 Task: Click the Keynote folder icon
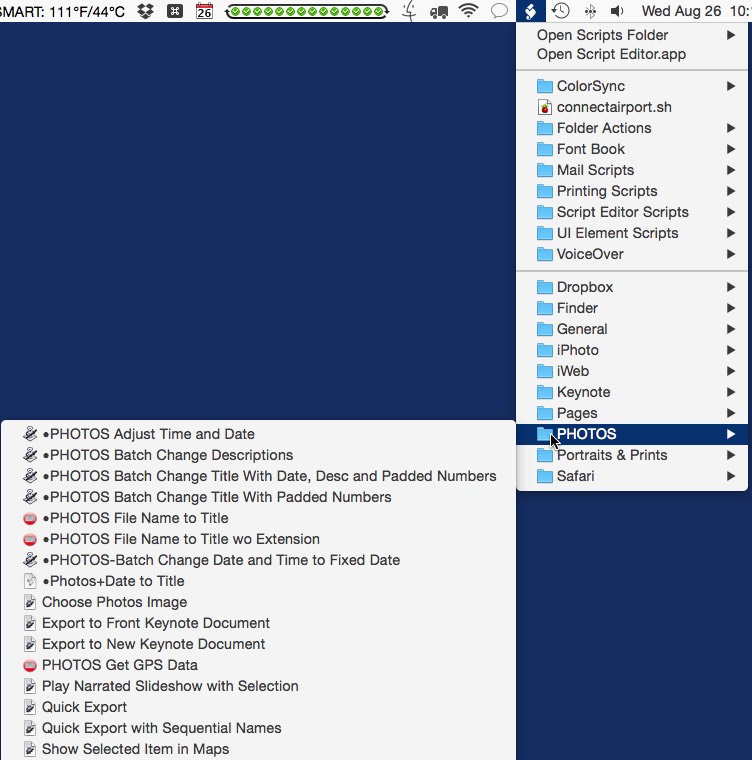545,392
